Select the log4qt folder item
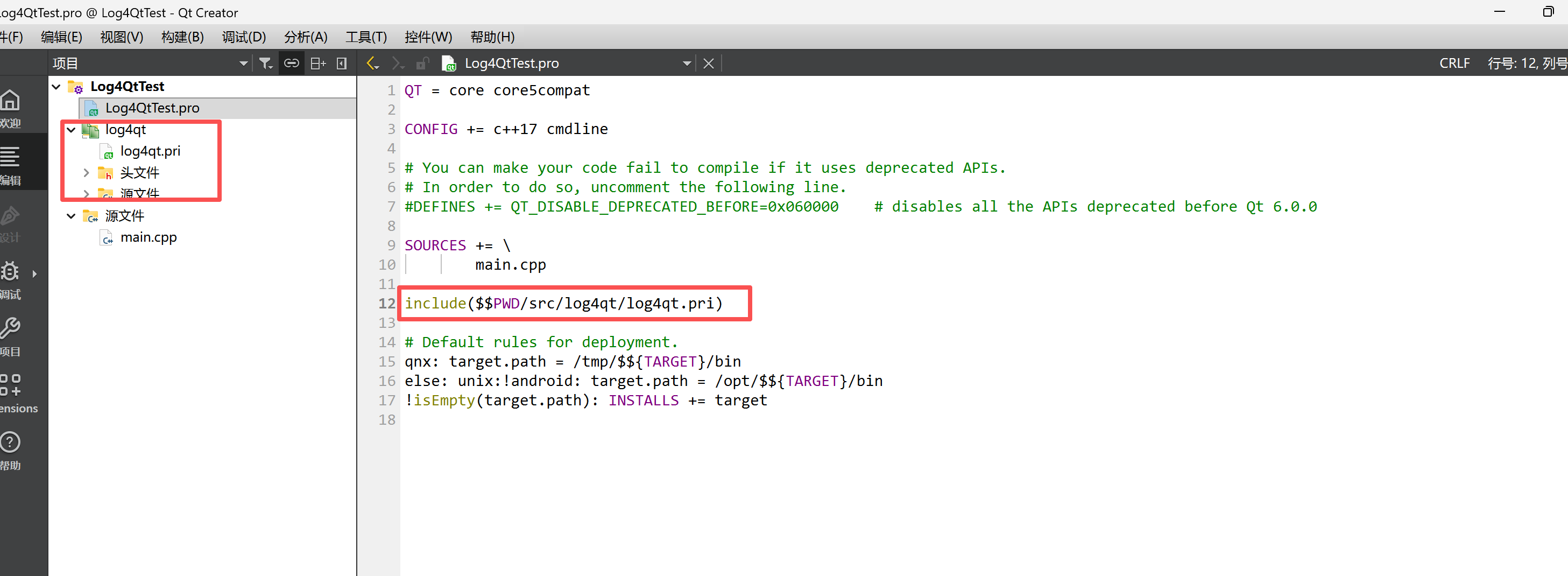The height and width of the screenshot is (576, 1568). coord(125,130)
